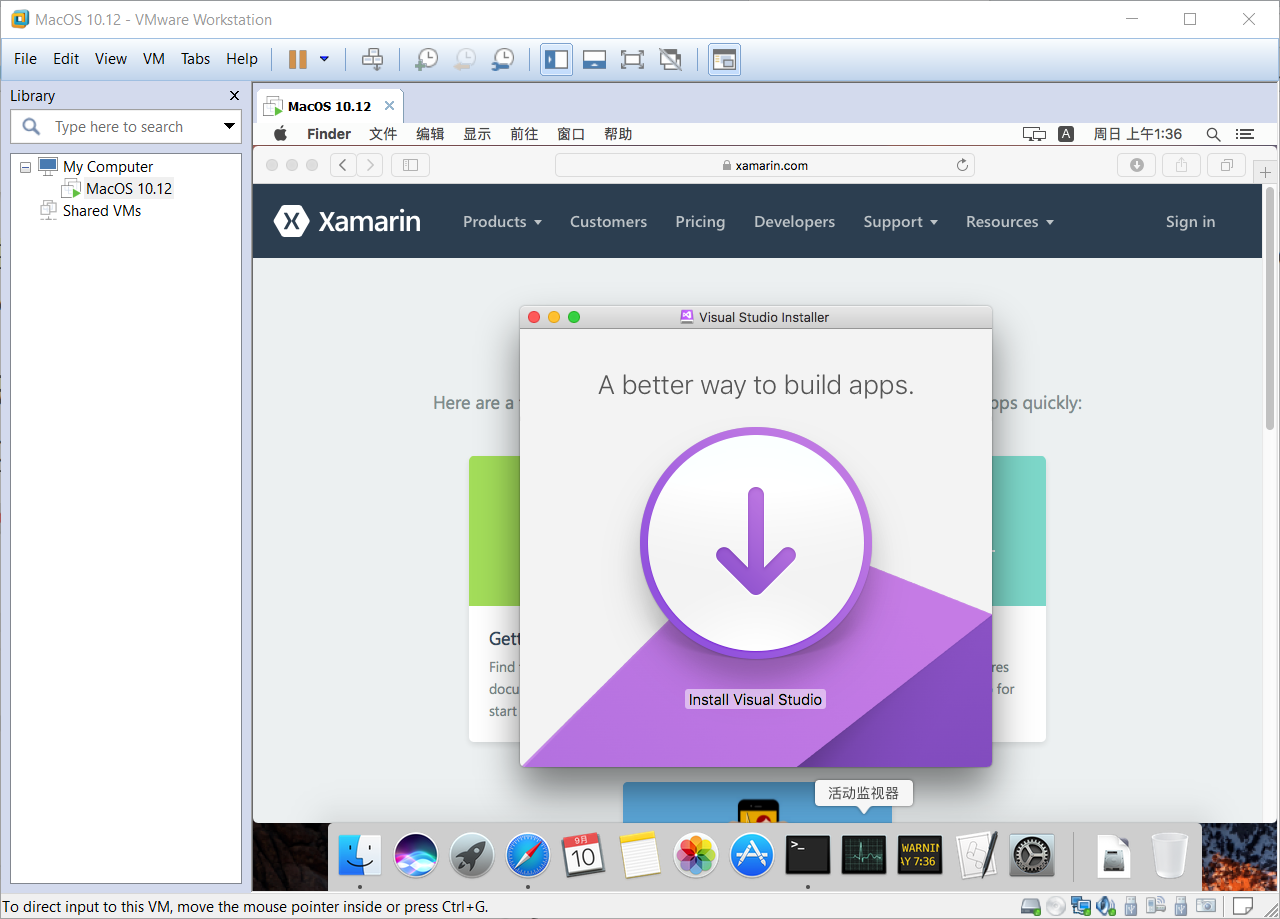Open the VMware Edit menu

point(66,59)
